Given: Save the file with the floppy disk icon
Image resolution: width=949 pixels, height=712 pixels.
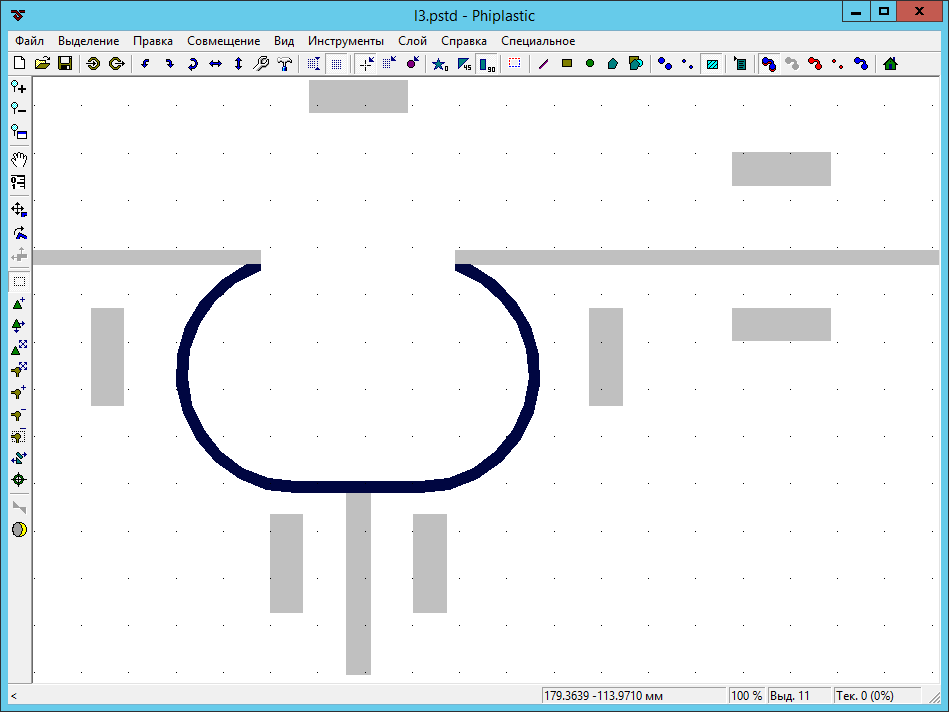Looking at the screenshot, I should click(x=65, y=64).
